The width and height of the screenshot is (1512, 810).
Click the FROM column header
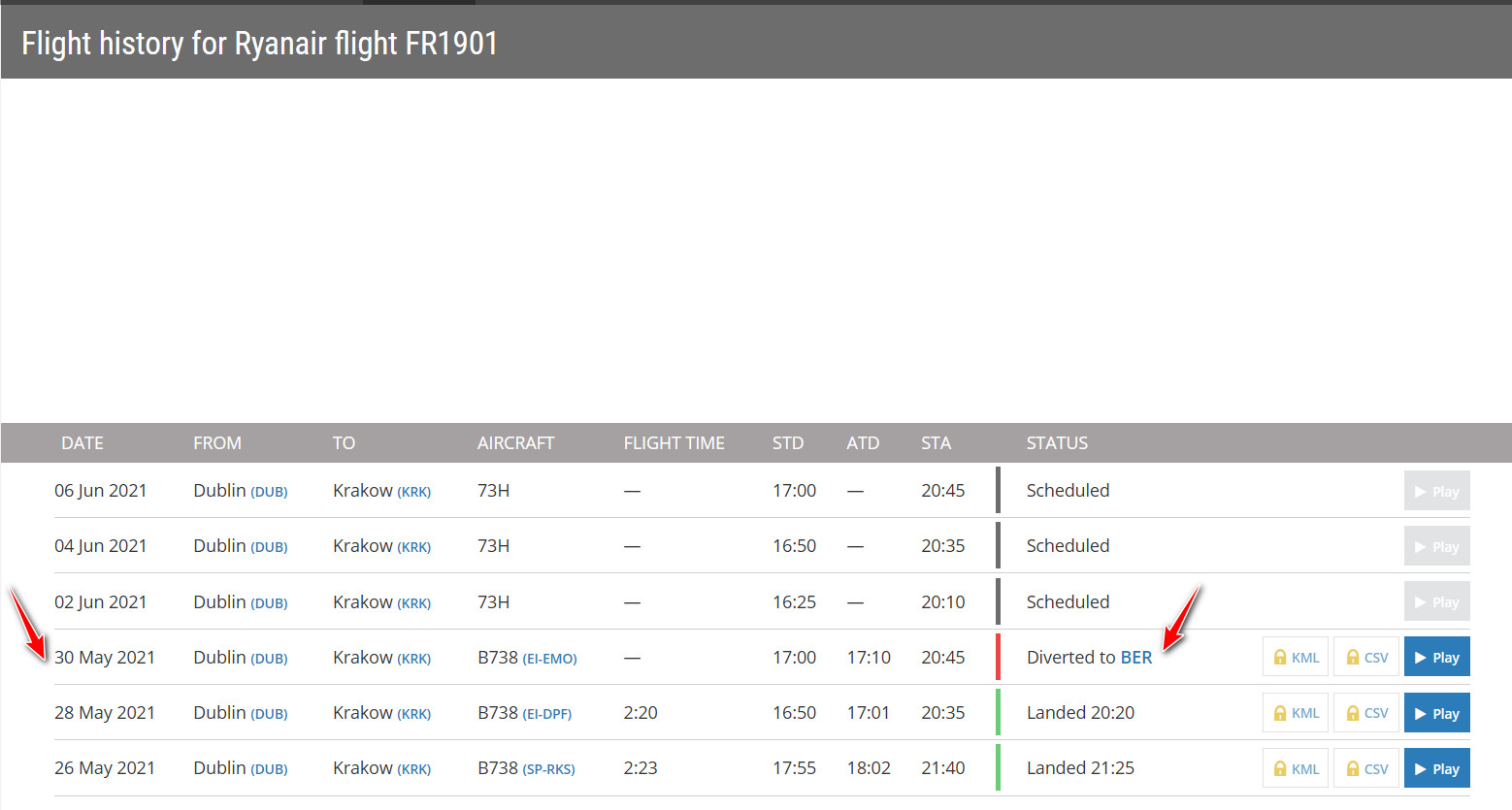pos(217,443)
